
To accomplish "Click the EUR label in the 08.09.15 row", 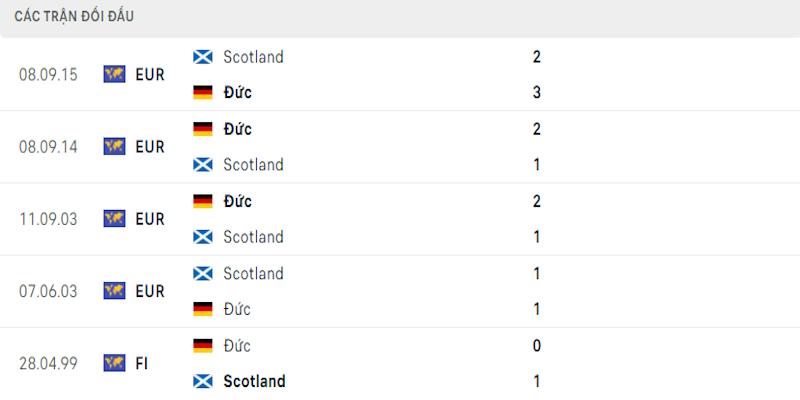I will point(149,74).
